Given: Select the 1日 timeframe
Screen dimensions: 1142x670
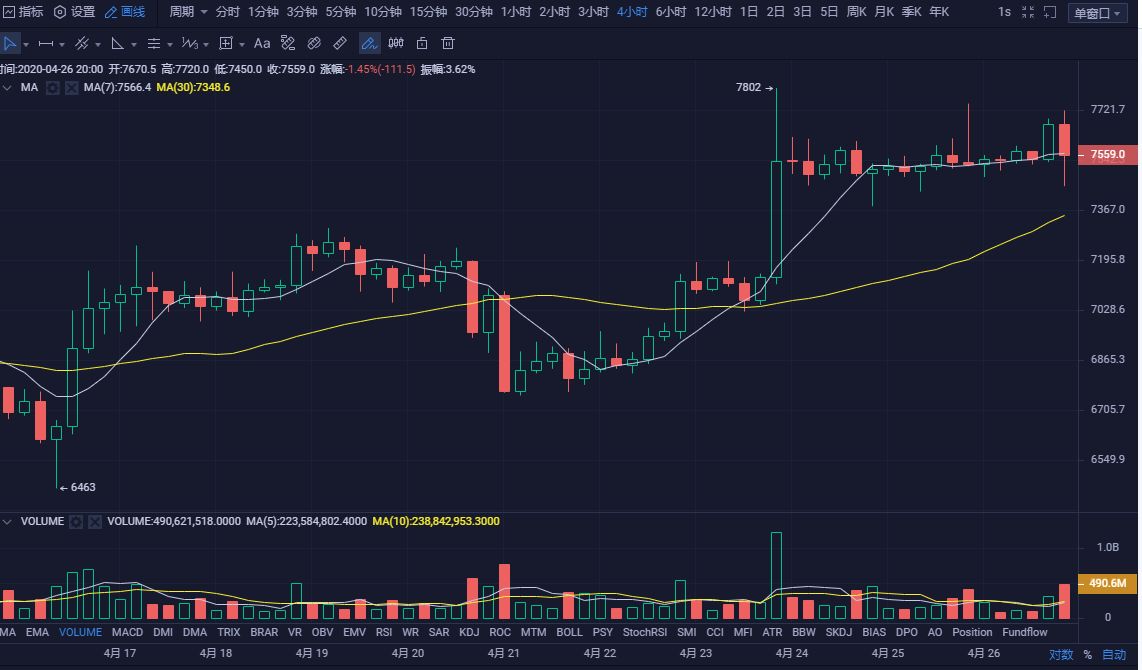Looking at the screenshot, I should pos(747,12).
